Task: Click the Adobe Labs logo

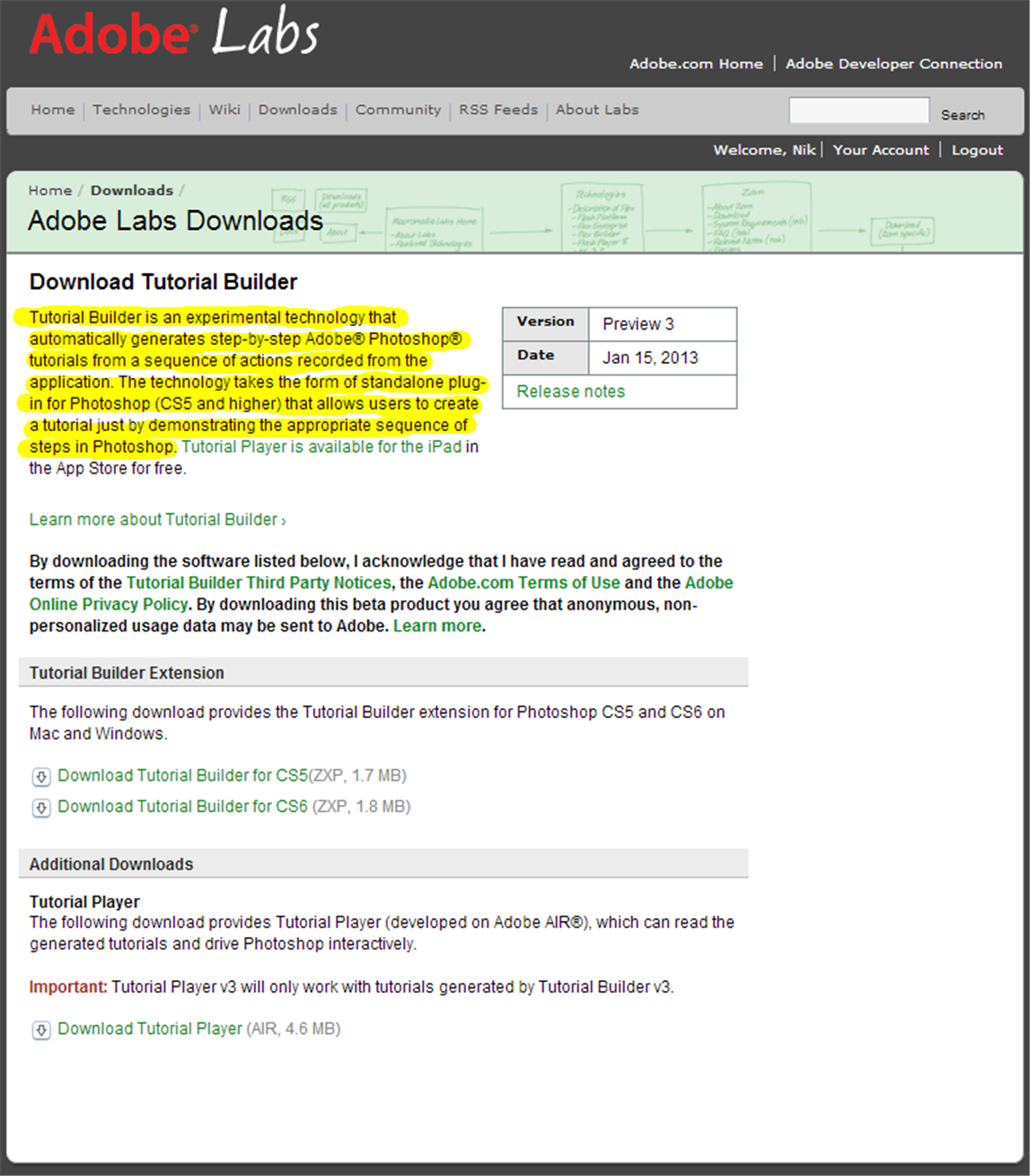Action: point(173,33)
